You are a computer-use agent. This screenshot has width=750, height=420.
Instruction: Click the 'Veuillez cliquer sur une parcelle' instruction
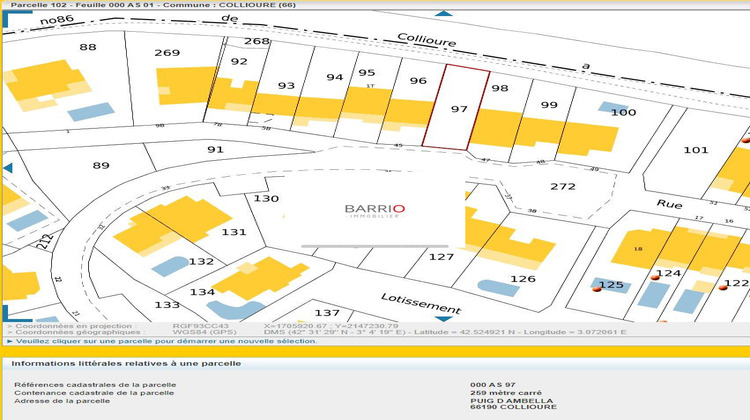pos(166,341)
